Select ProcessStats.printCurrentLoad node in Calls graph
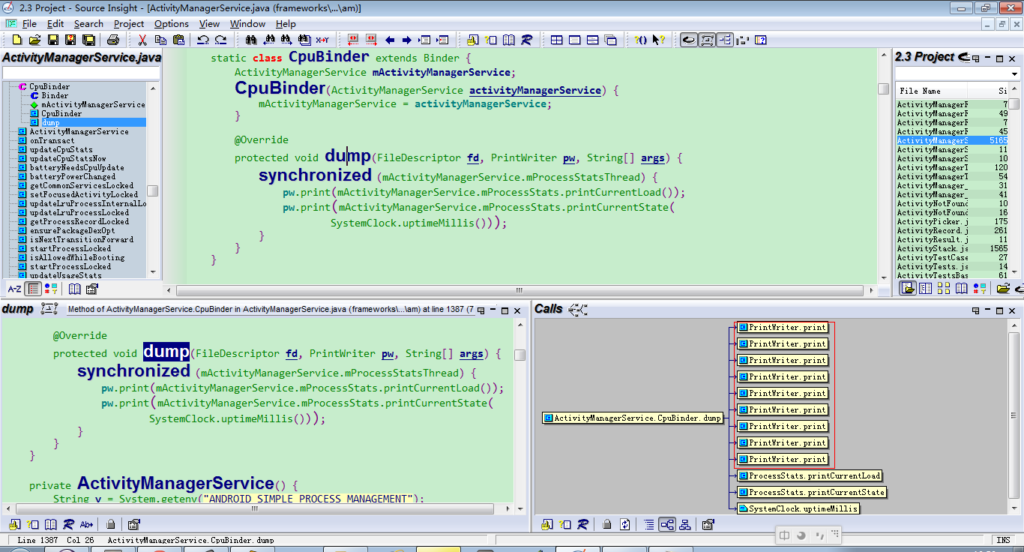 pos(809,476)
